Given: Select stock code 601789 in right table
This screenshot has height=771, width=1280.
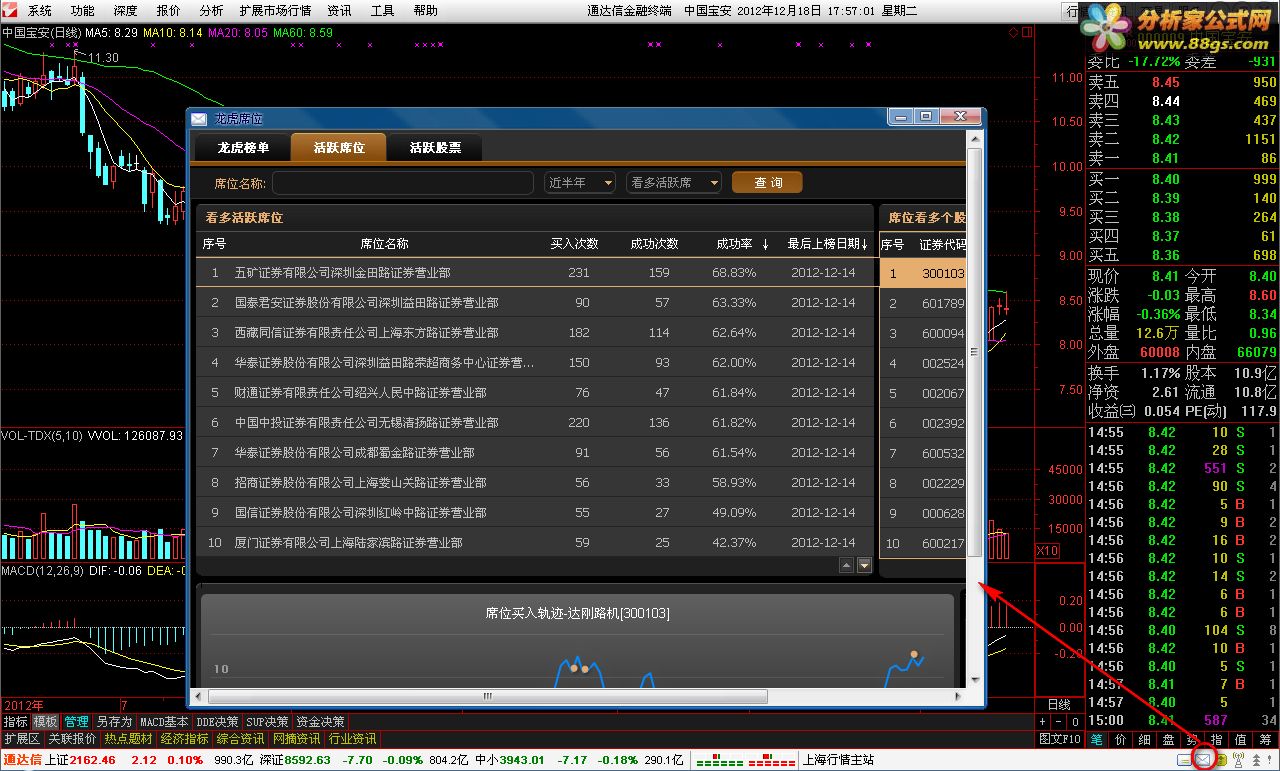Looking at the screenshot, I should coord(943,303).
